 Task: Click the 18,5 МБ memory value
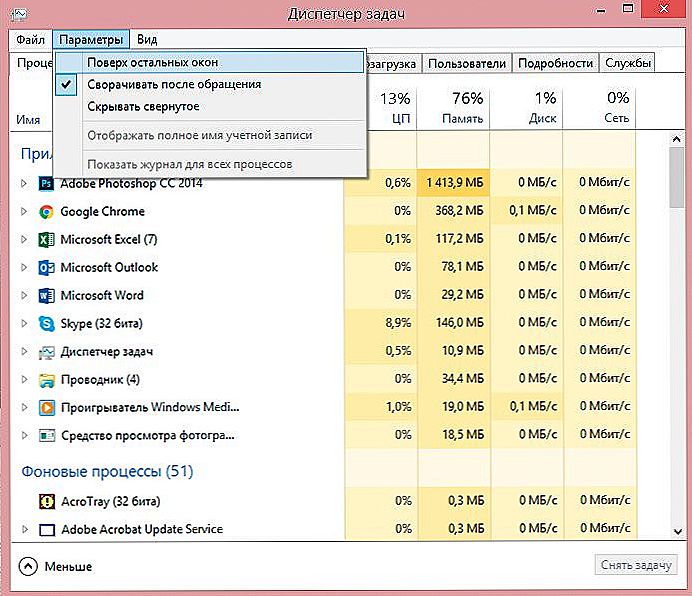coord(463,435)
